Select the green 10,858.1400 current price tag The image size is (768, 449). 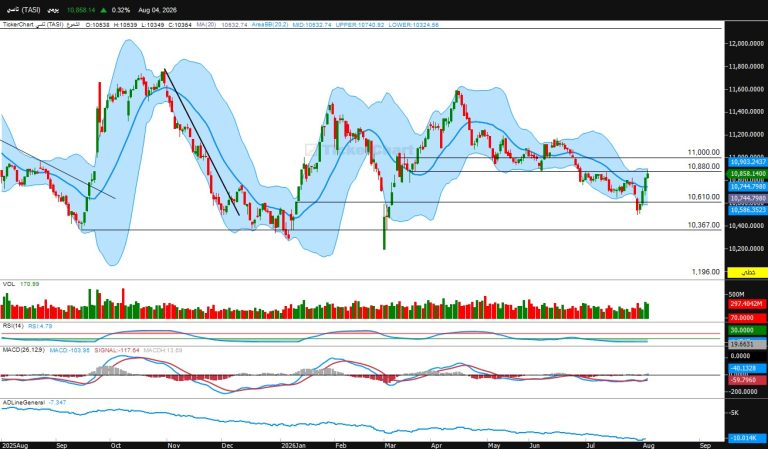pyautogui.click(x=747, y=174)
